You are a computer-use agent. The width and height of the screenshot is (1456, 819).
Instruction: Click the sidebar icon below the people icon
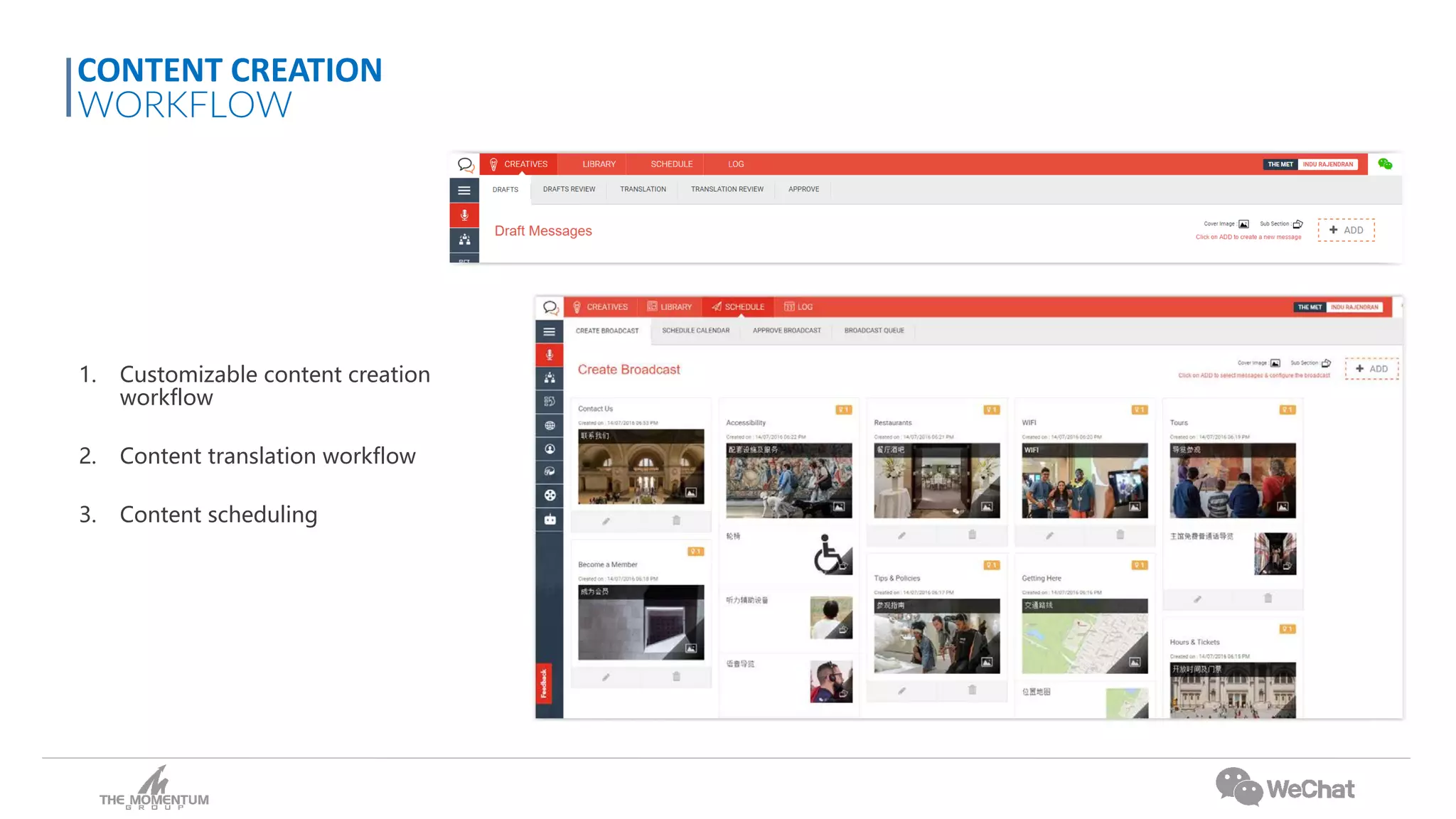tap(550, 402)
